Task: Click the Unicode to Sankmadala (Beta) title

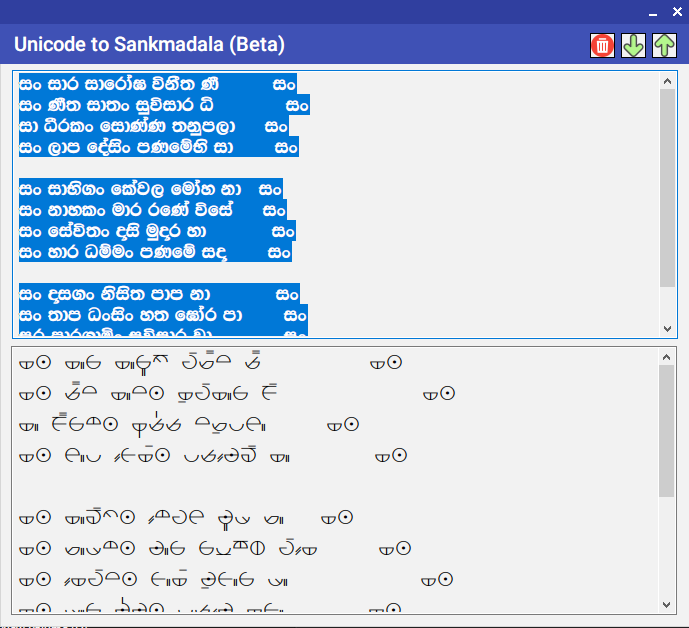Action: pos(149,44)
